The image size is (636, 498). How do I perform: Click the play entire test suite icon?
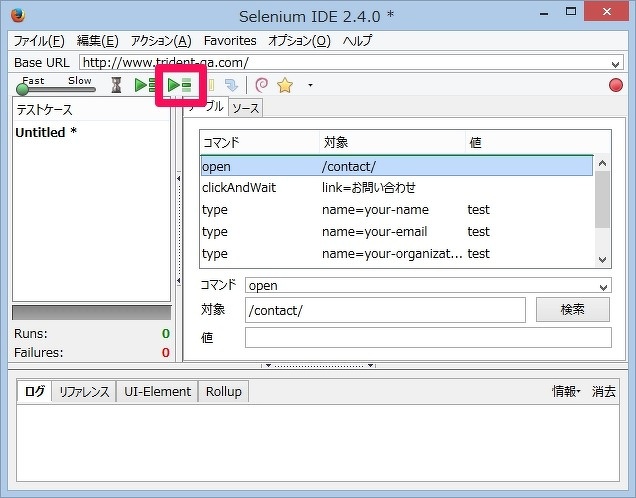[146, 86]
